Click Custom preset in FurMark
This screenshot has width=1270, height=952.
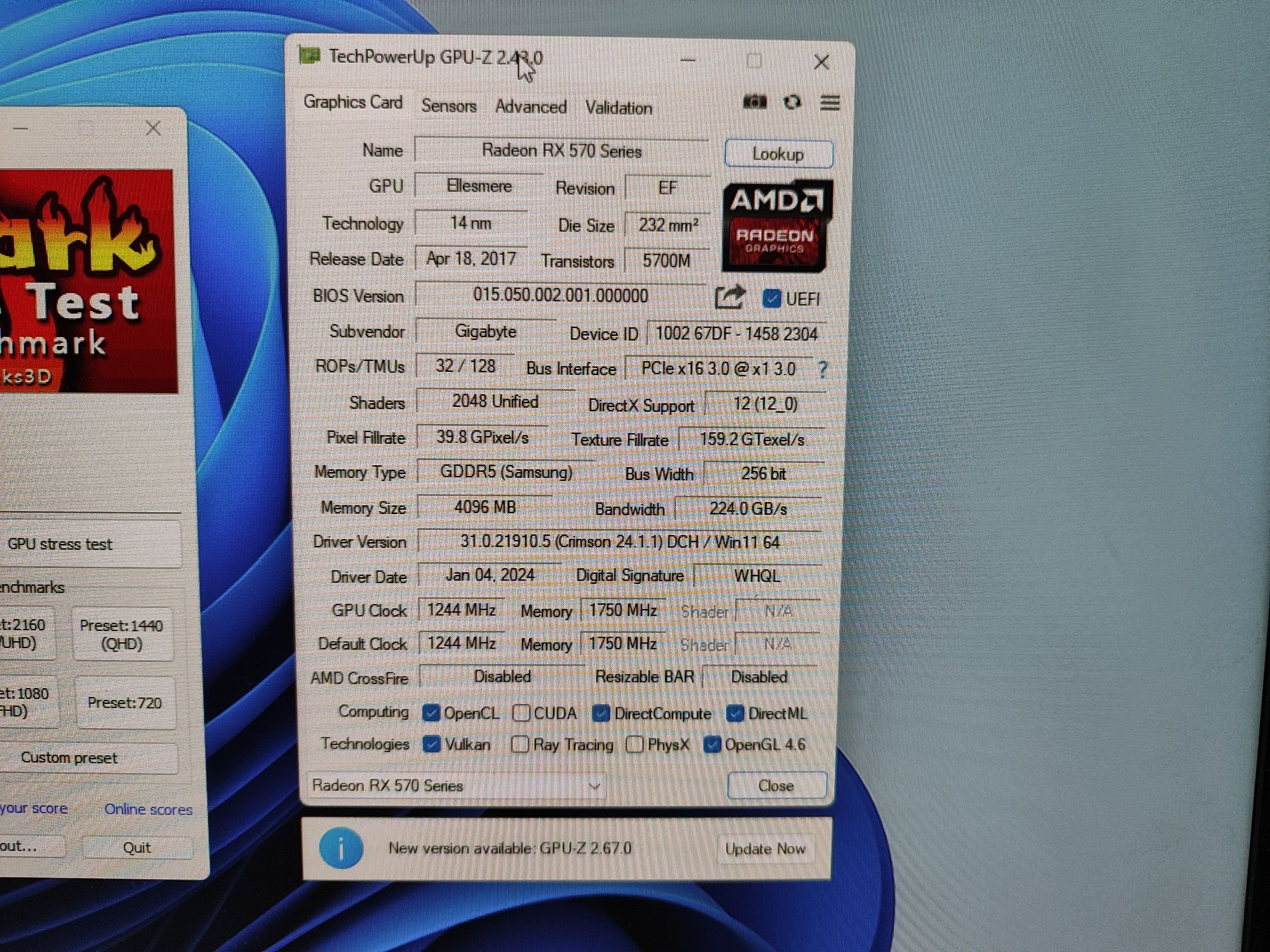pyautogui.click(x=89, y=758)
